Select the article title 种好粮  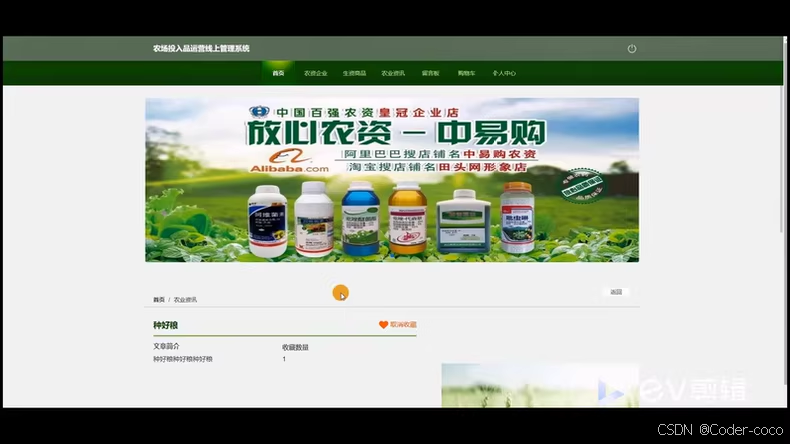point(165,325)
